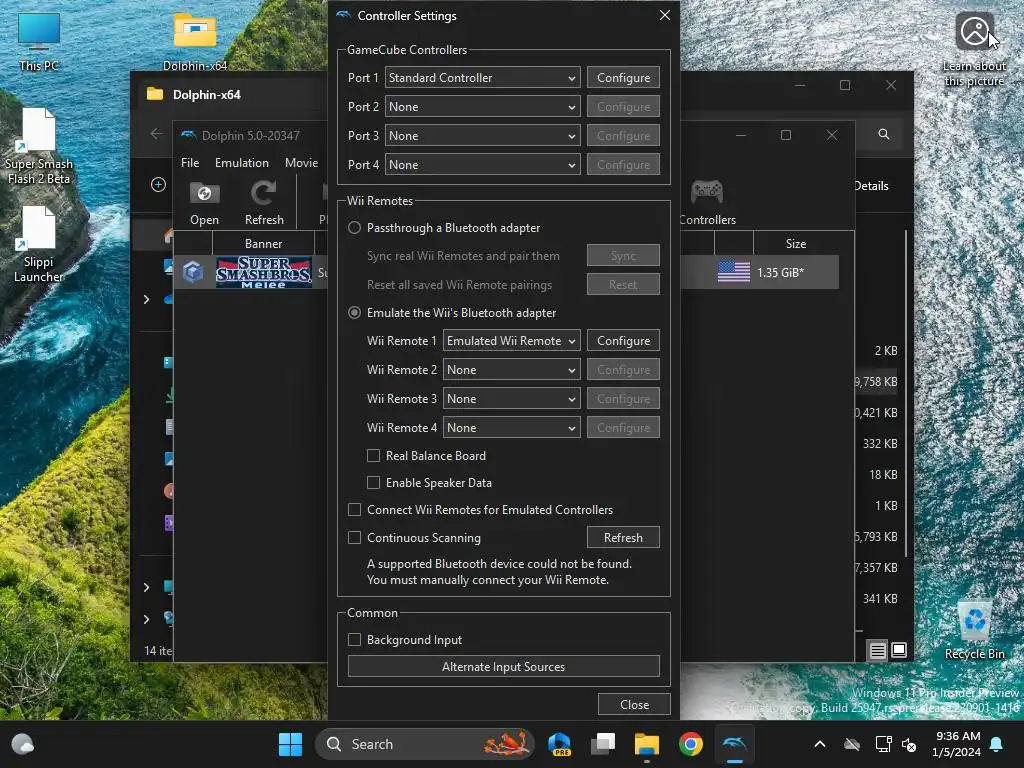Open Alternate Input Sources
The width and height of the screenshot is (1024, 768).
click(x=504, y=667)
